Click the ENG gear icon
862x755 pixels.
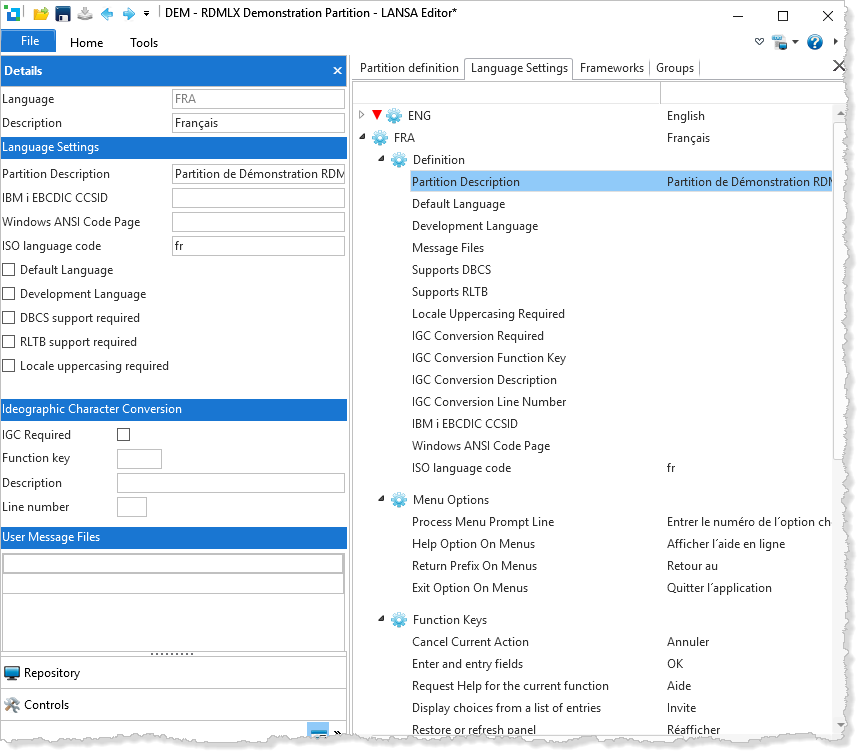394,115
